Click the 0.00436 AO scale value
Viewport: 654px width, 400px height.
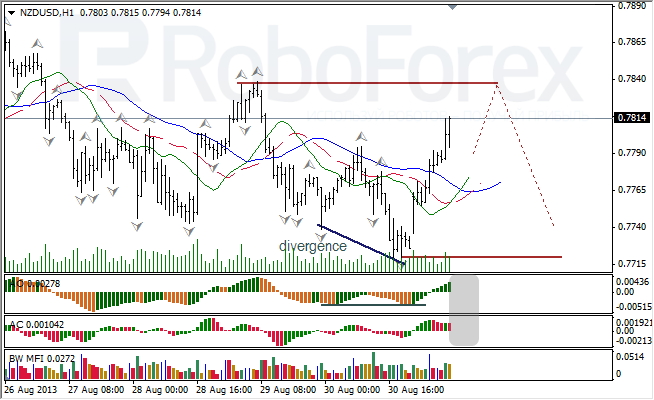[633, 282]
